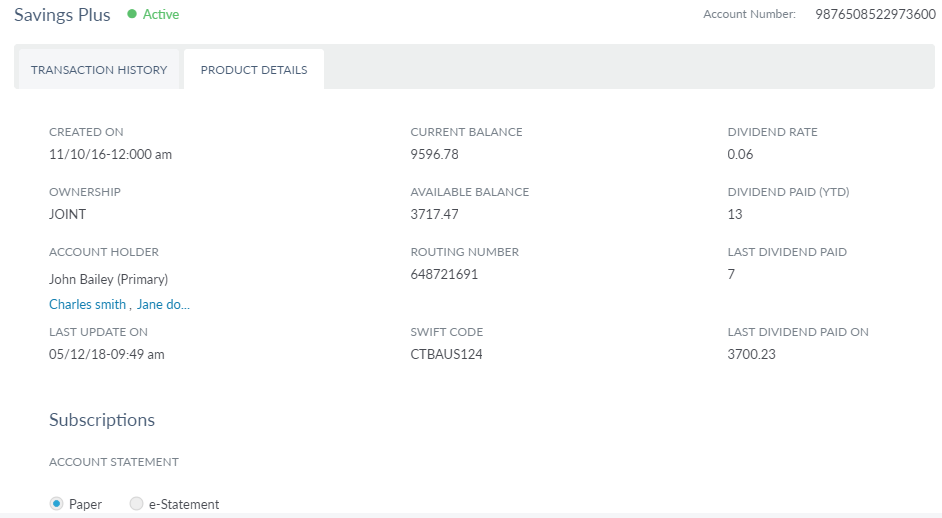
Task: Click the account number 9876508522973600
Action: pyautogui.click(x=875, y=14)
